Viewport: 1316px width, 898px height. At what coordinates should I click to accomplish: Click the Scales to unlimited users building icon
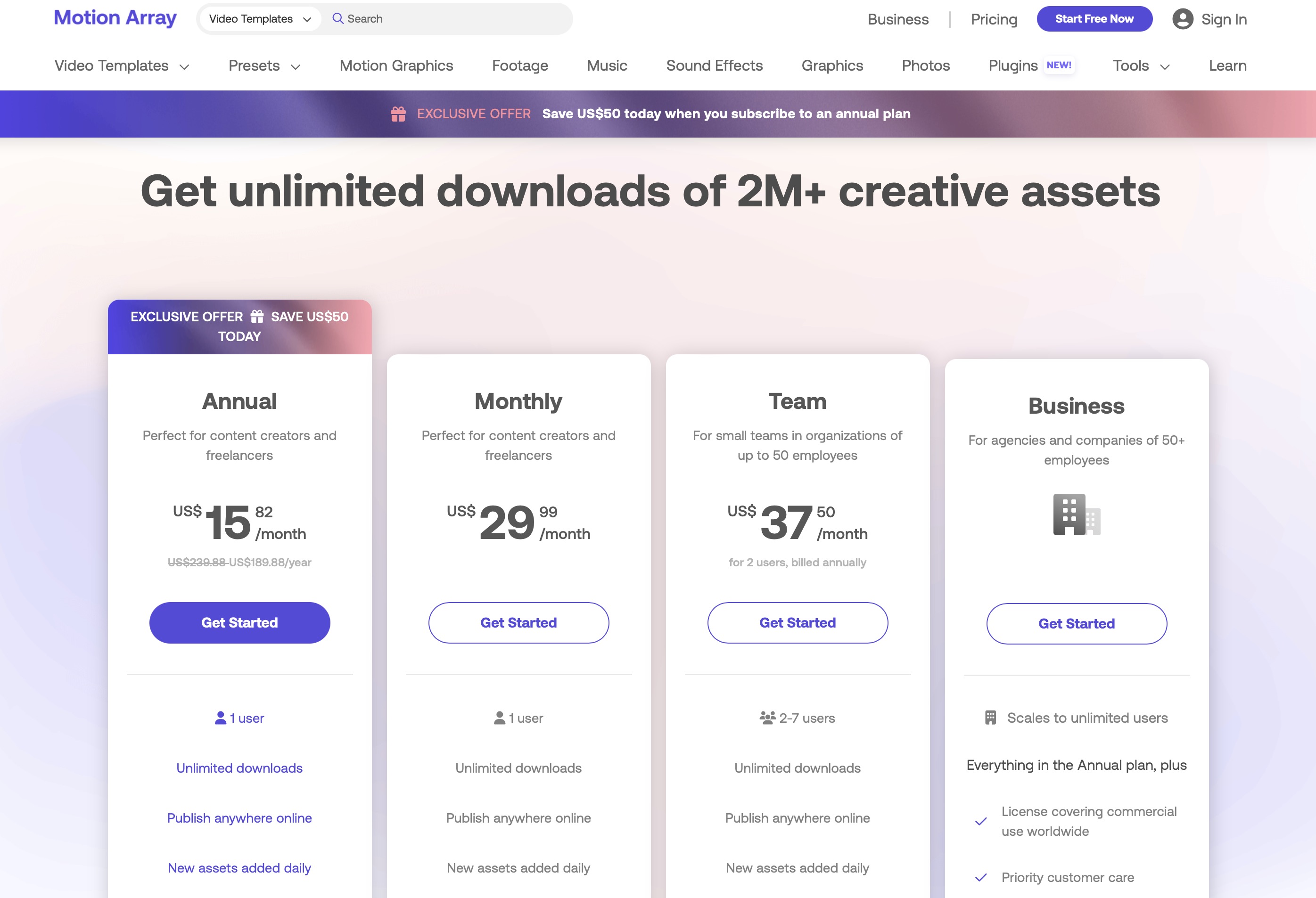[x=990, y=718]
